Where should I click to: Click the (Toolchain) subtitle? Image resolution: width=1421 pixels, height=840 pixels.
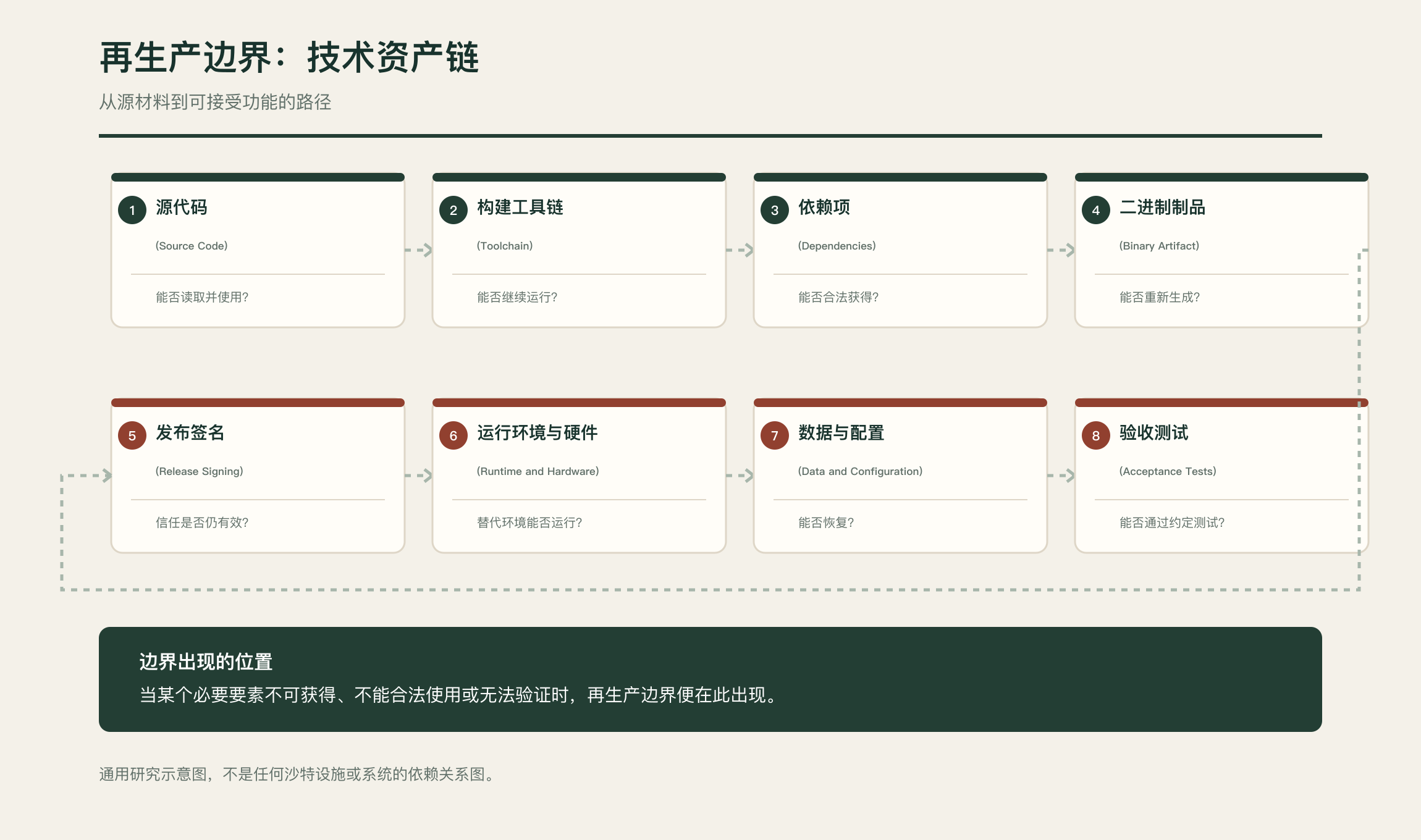pyautogui.click(x=505, y=246)
